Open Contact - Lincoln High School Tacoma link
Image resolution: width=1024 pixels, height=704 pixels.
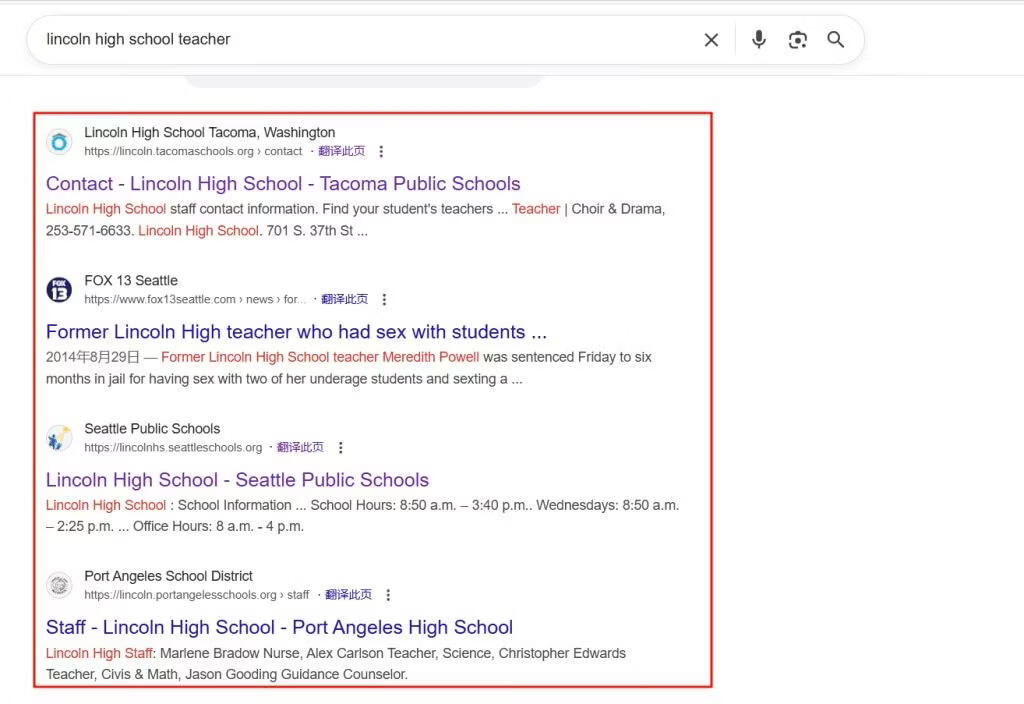tap(283, 184)
